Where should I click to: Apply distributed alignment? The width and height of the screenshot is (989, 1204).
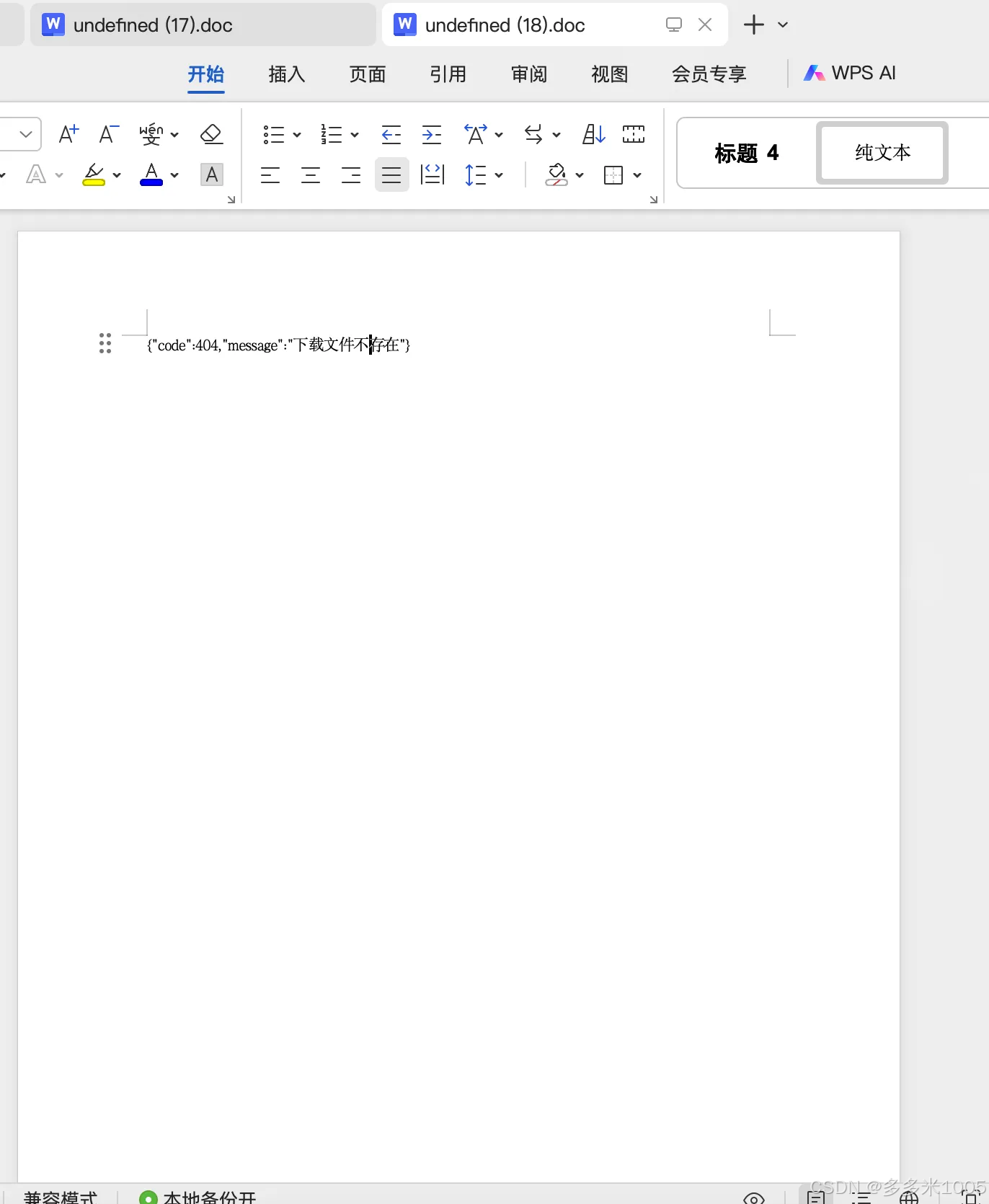point(433,174)
